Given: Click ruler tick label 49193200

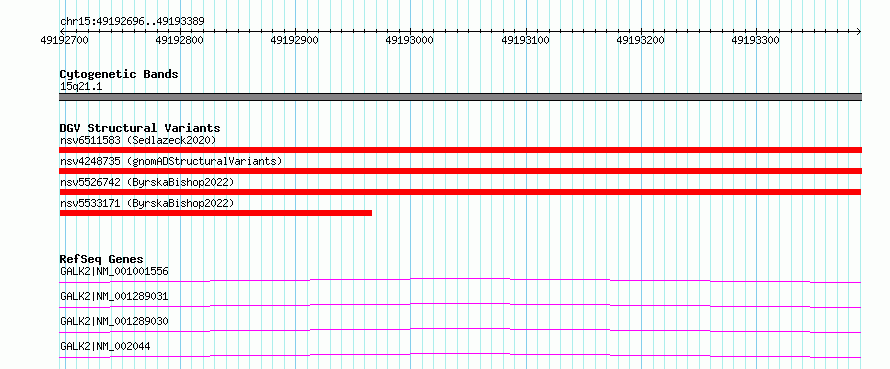Looking at the screenshot, I should coord(640,40).
